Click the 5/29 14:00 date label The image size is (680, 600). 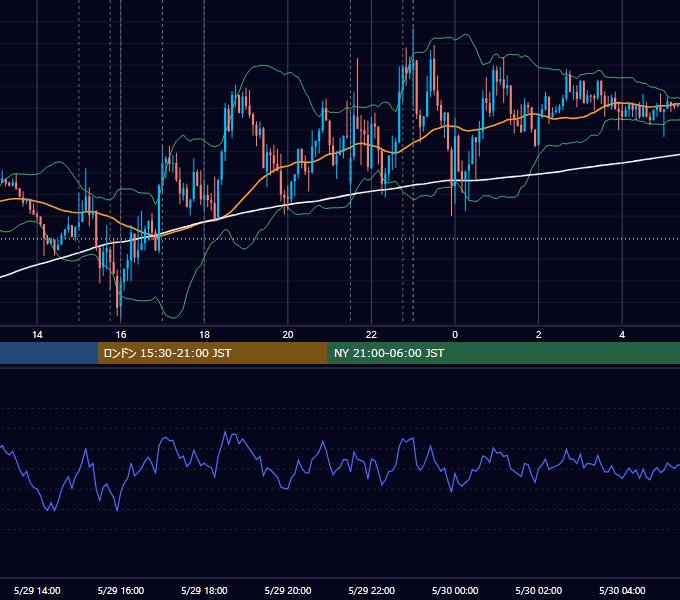tap(37, 590)
